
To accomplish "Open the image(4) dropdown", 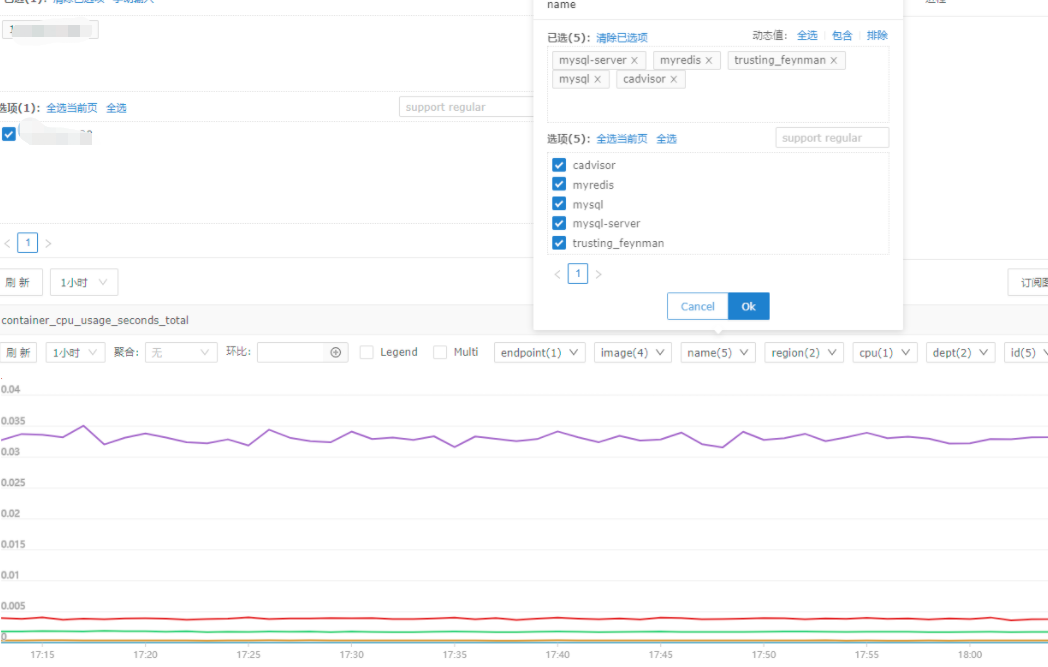I will (632, 352).
